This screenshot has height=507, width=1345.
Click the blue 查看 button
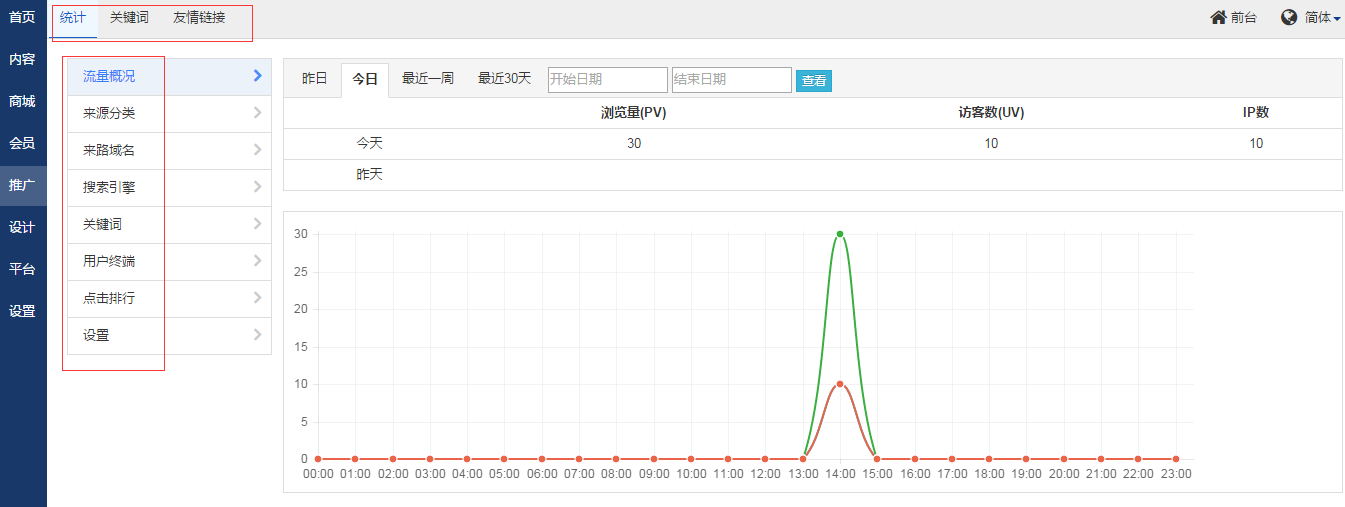click(814, 81)
